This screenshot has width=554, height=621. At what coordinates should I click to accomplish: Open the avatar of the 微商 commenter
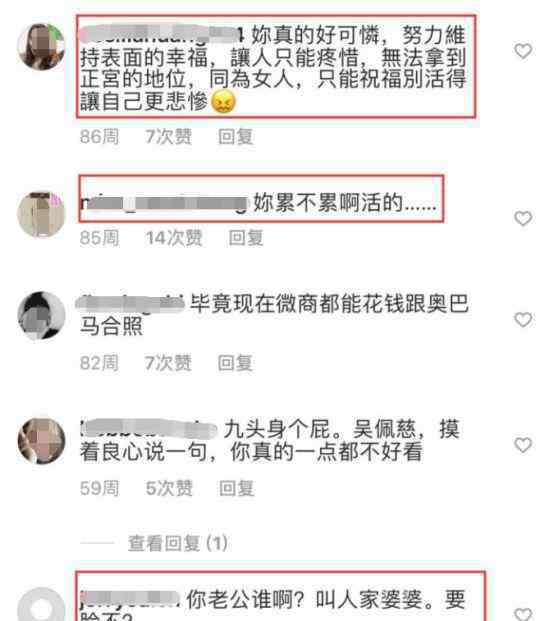(x=41, y=316)
